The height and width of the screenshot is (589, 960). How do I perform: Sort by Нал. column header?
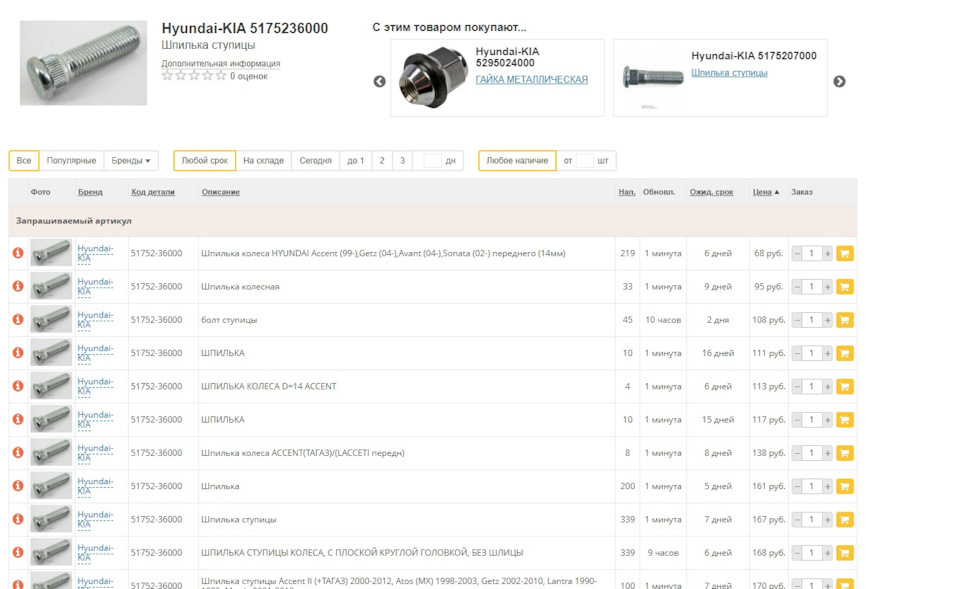[626, 192]
